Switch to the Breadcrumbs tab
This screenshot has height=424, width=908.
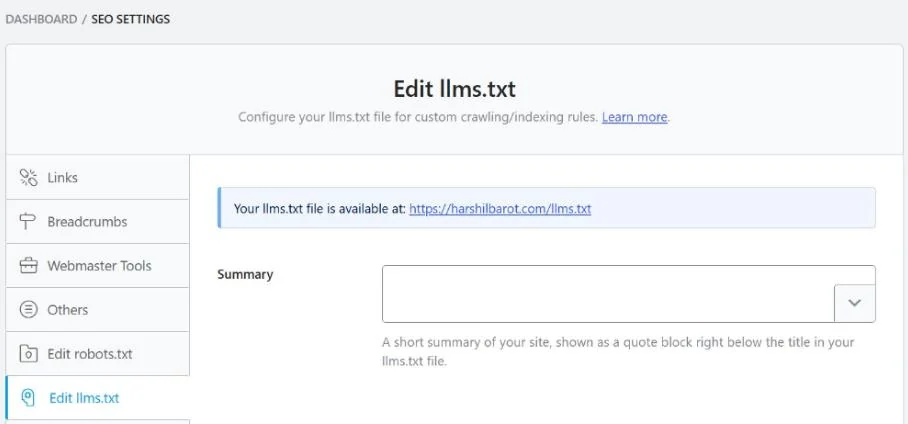97,222
